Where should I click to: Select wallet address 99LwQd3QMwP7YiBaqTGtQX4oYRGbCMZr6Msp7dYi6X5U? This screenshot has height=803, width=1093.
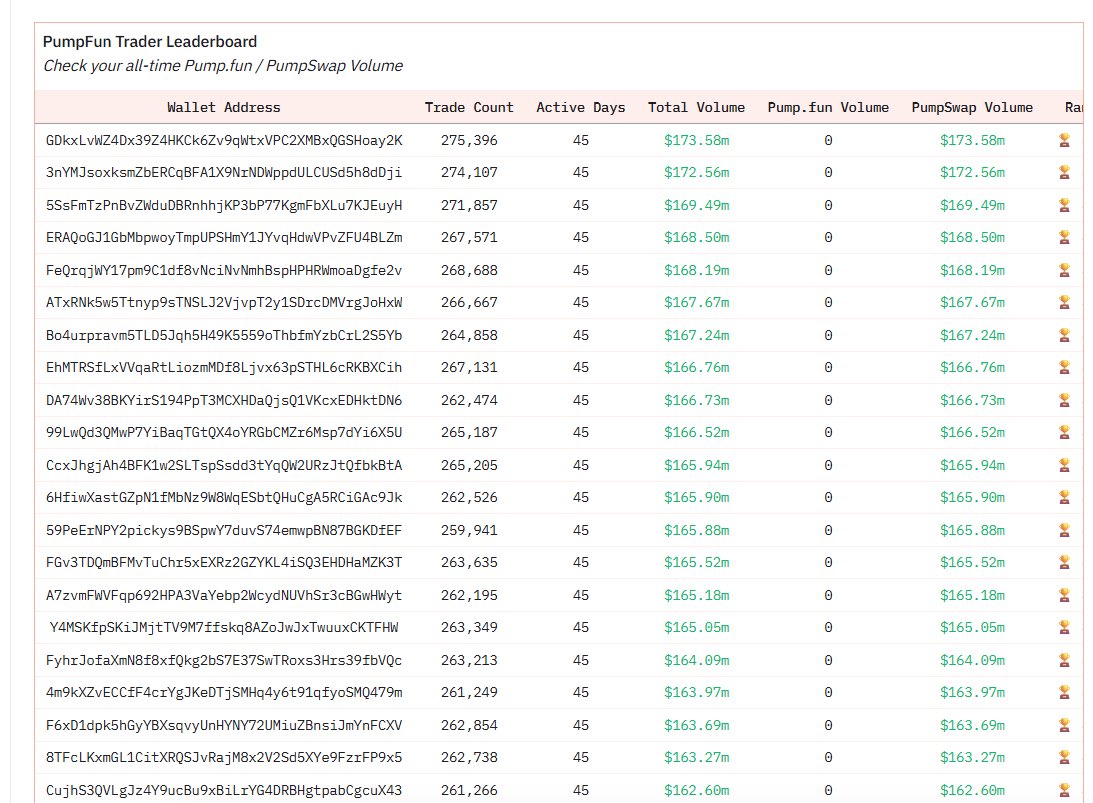tap(224, 432)
